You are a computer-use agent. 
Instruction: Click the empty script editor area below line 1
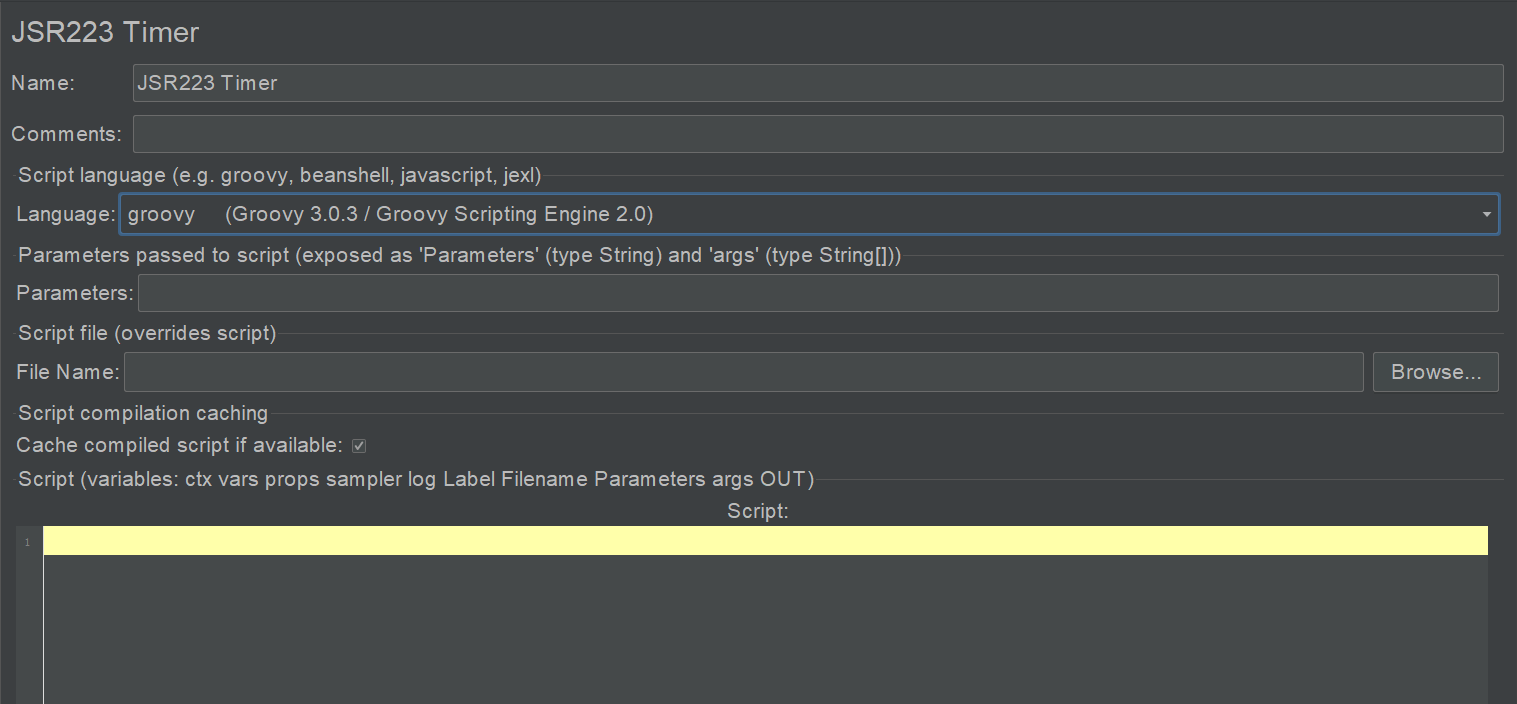click(765, 630)
